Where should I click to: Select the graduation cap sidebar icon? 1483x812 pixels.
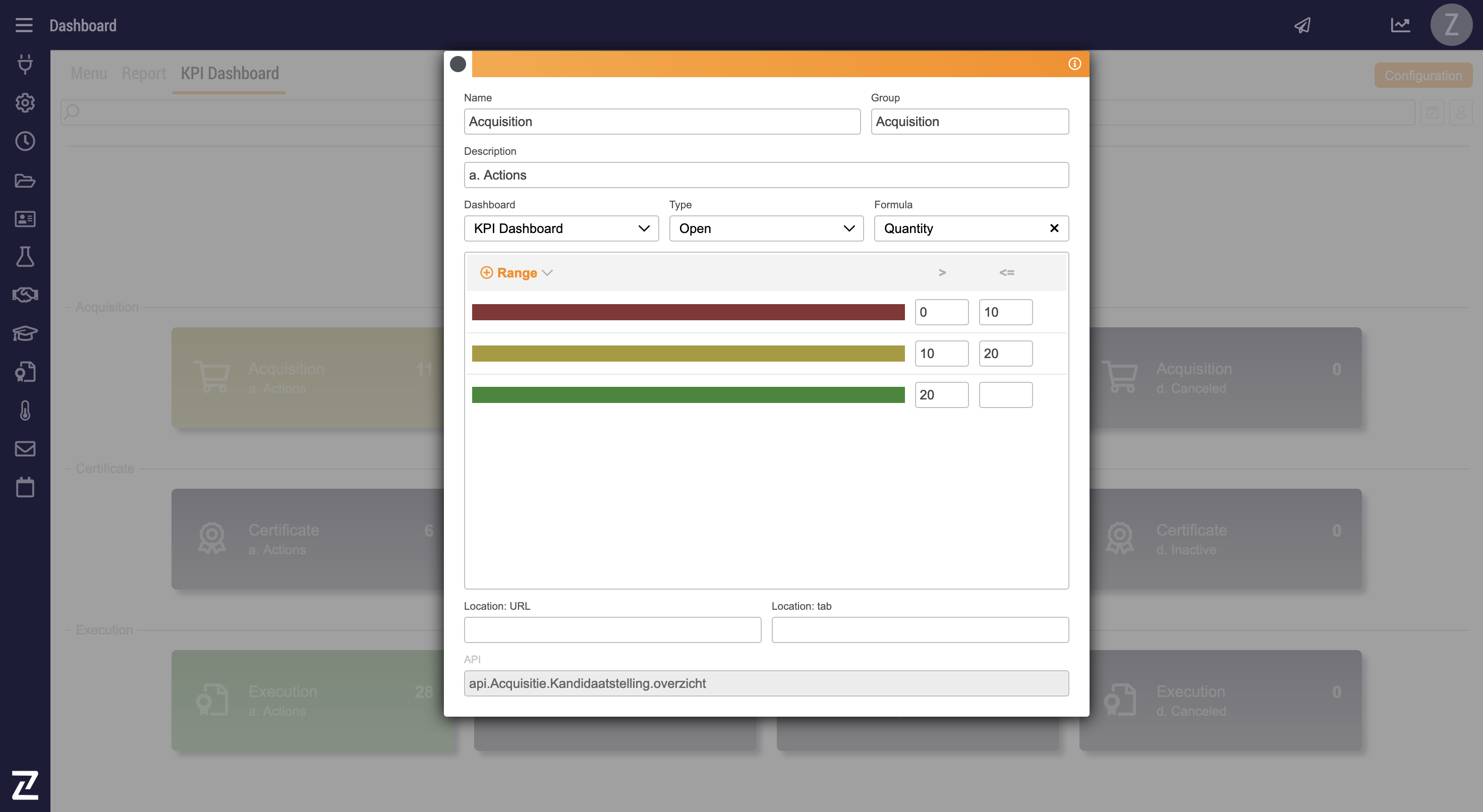tap(25, 333)
